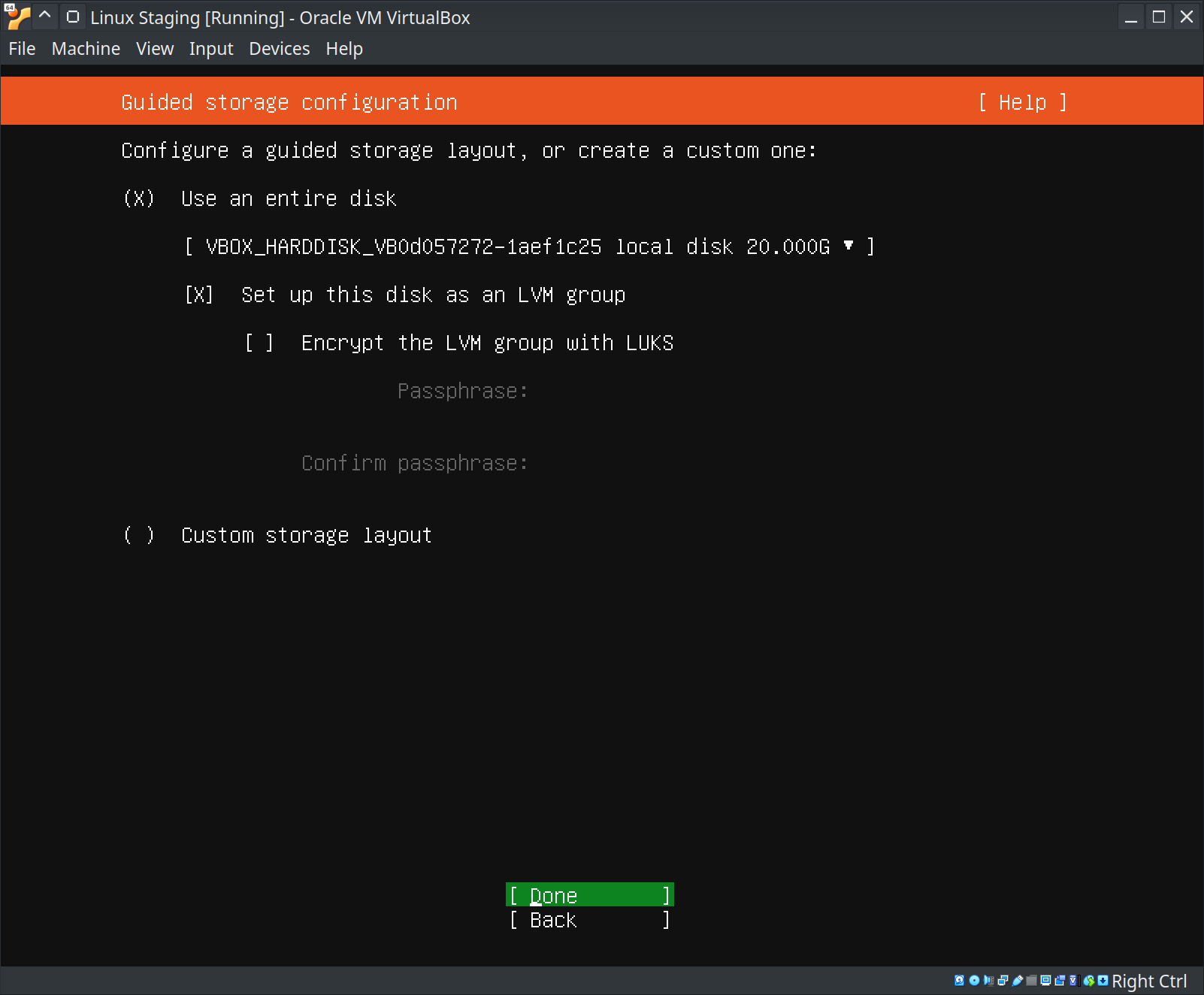Click the VirtualBox app icon in title bar
Image resolution: width=1204 pixels, height=995 pixels.
[17, 17]
